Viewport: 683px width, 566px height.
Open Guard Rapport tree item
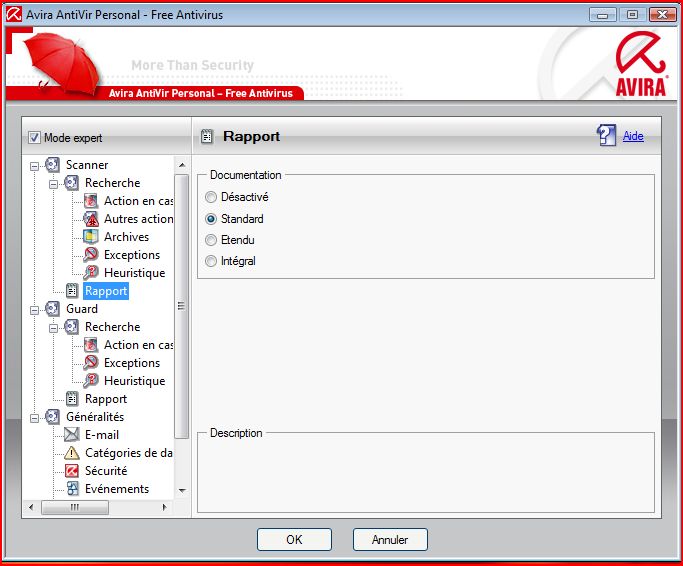coord(106,399)
